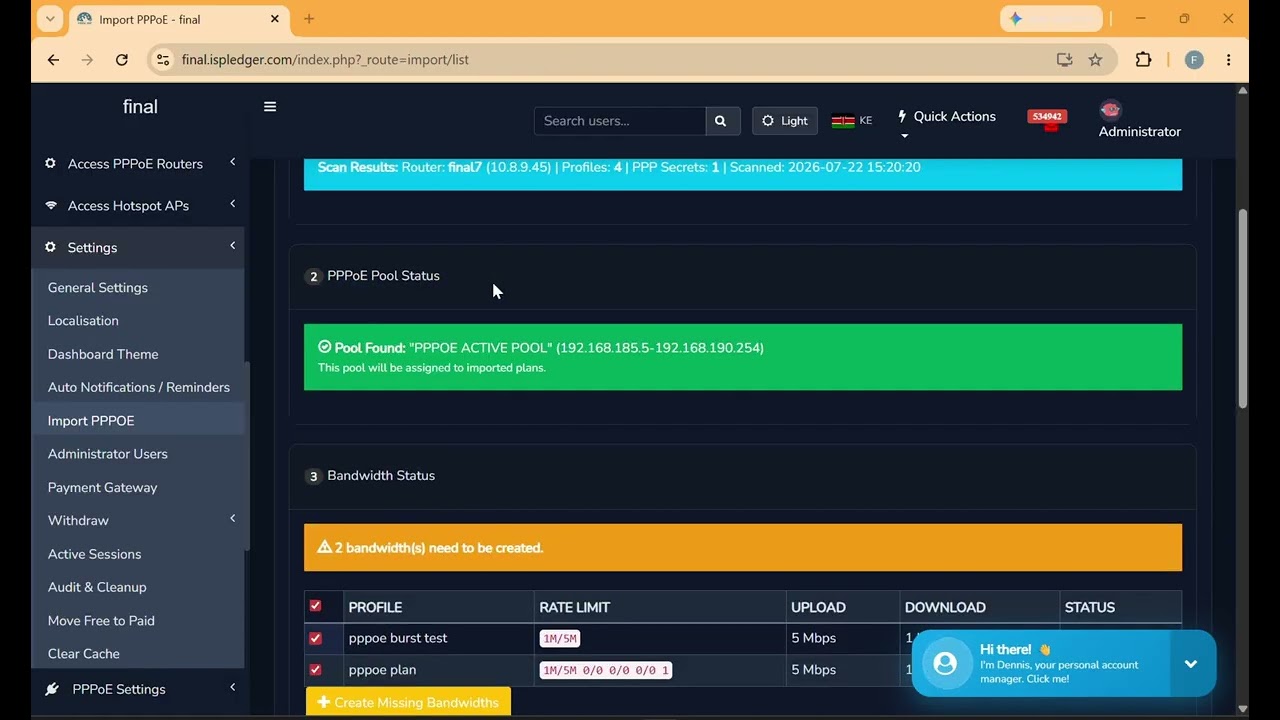Open the Quick Actions dropdown
The width and height of the screenshot is (1280, 720).
click(946, 122)
